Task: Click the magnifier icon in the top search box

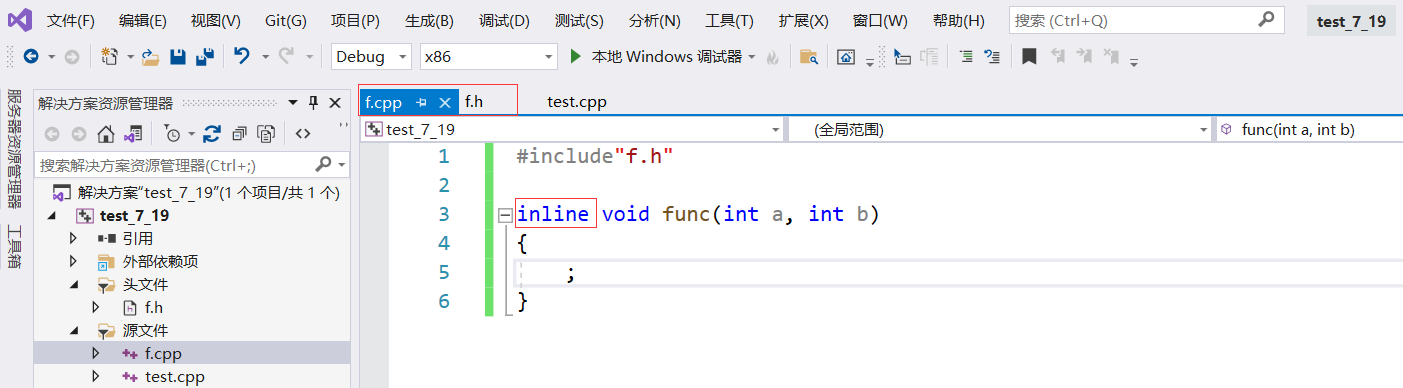Action: pos(1266,19)
